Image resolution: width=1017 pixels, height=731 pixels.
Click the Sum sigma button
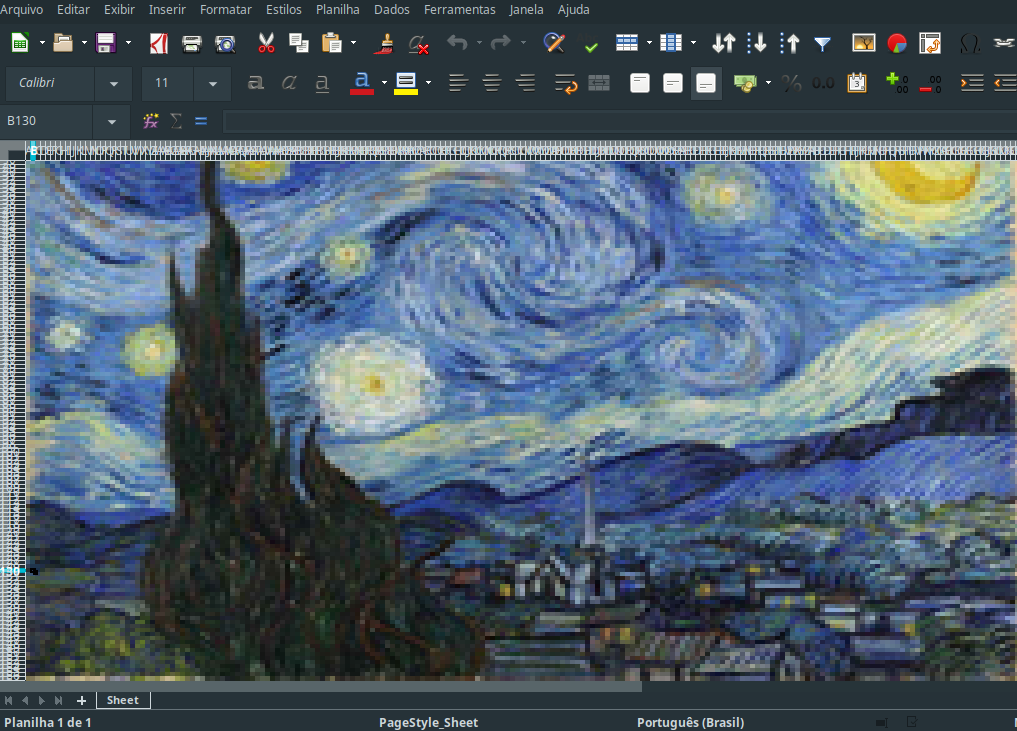pos(176,121)
